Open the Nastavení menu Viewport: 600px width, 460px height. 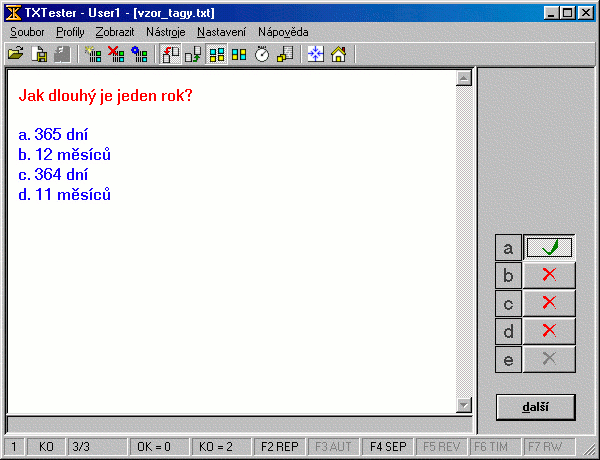[222, 32]
